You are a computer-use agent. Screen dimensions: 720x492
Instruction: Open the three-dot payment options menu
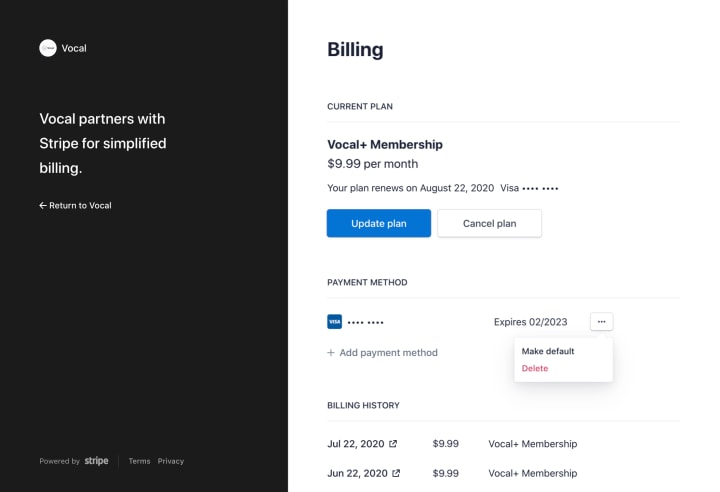602,322
